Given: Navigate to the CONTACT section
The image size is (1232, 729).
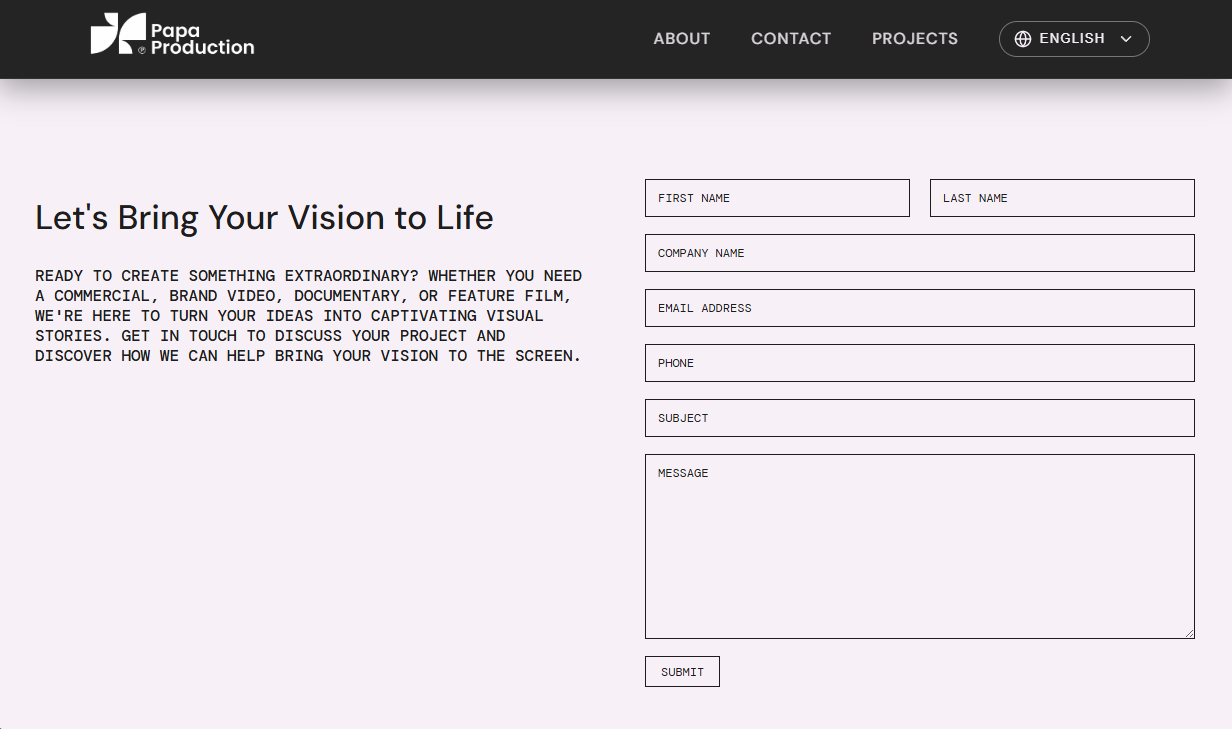Looking at the screenshot, I should tap(791, 39).
